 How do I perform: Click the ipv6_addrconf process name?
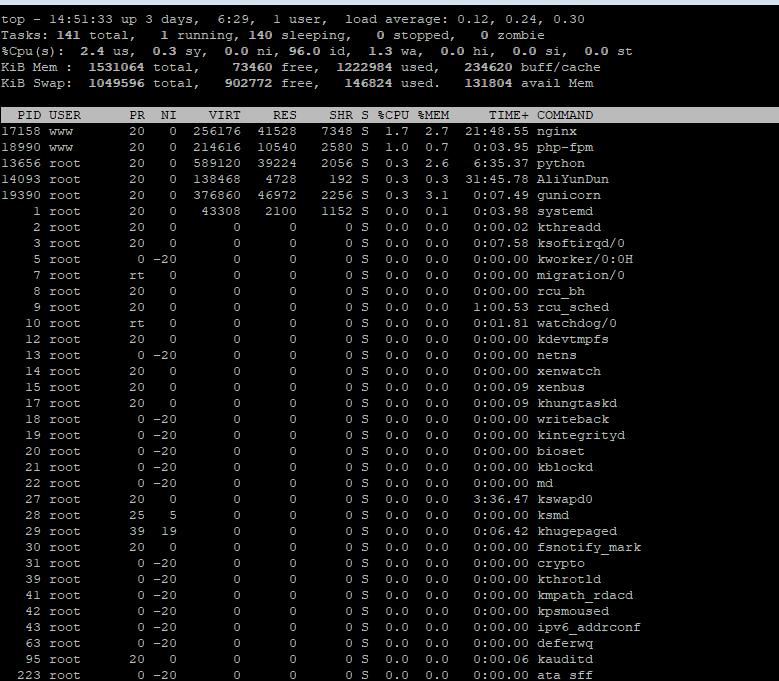click(588, 627)
